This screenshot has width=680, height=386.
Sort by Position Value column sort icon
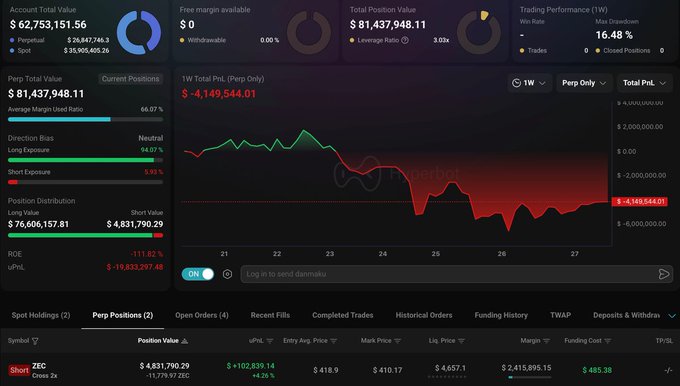(185, 341)
